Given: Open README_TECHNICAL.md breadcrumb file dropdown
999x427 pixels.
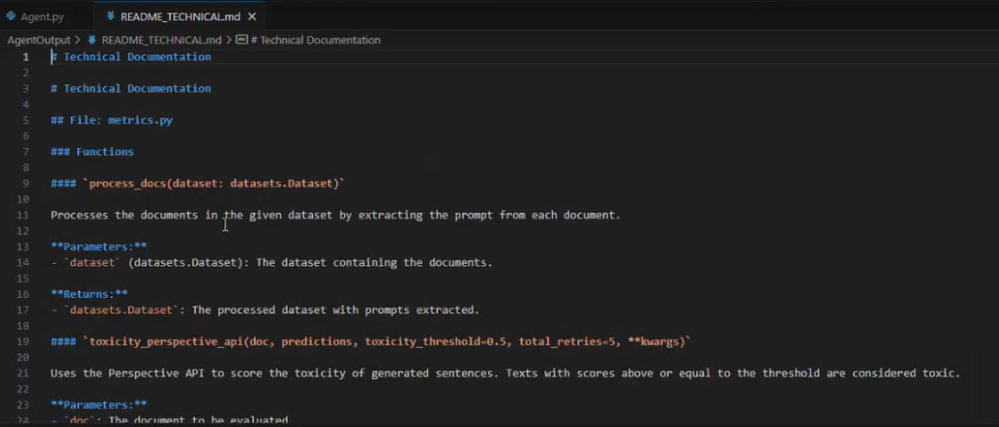Looking at the screenshot, I should [x=161, y=40].
